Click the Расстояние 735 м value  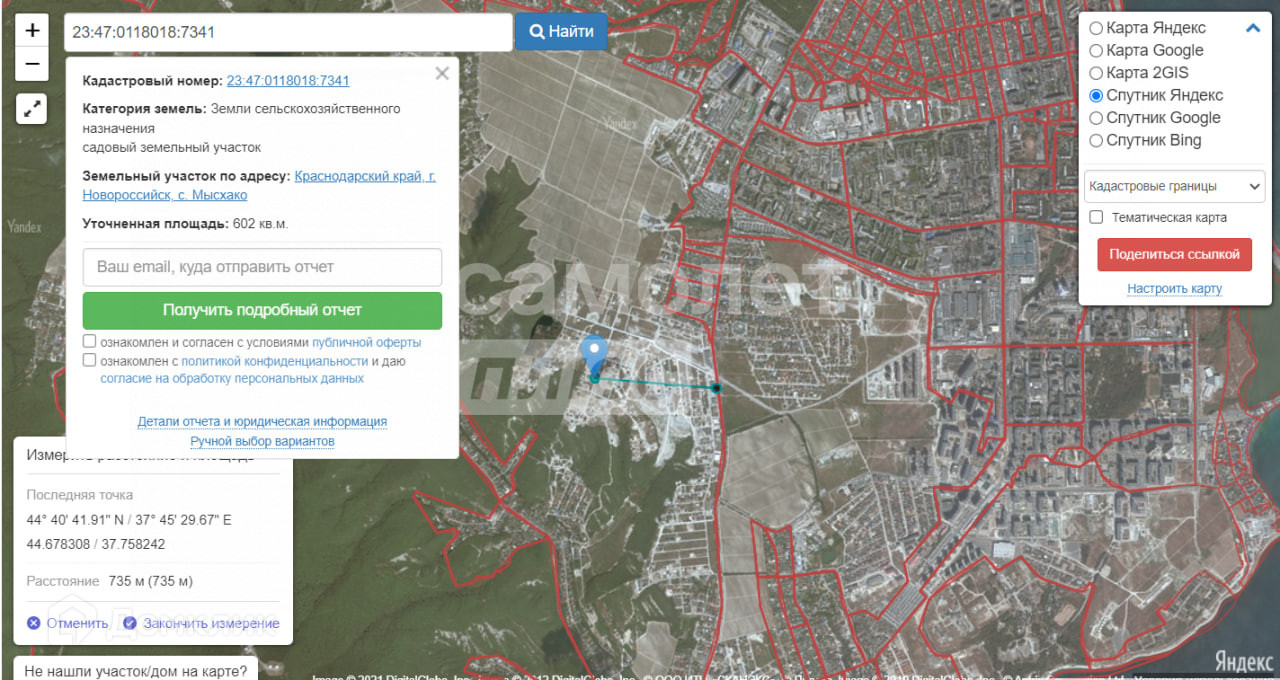[150, 581]
